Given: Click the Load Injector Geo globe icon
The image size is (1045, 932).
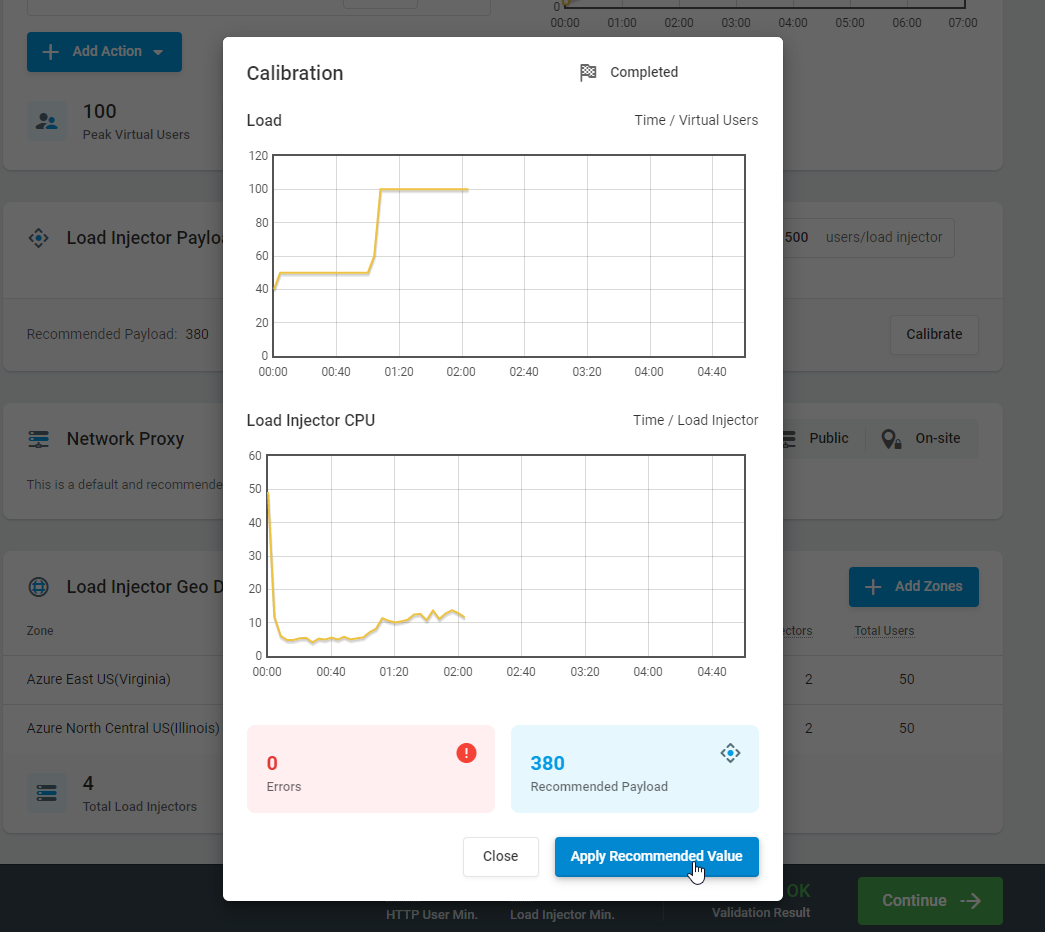Looking at the screenshot, I should (38, 587).
